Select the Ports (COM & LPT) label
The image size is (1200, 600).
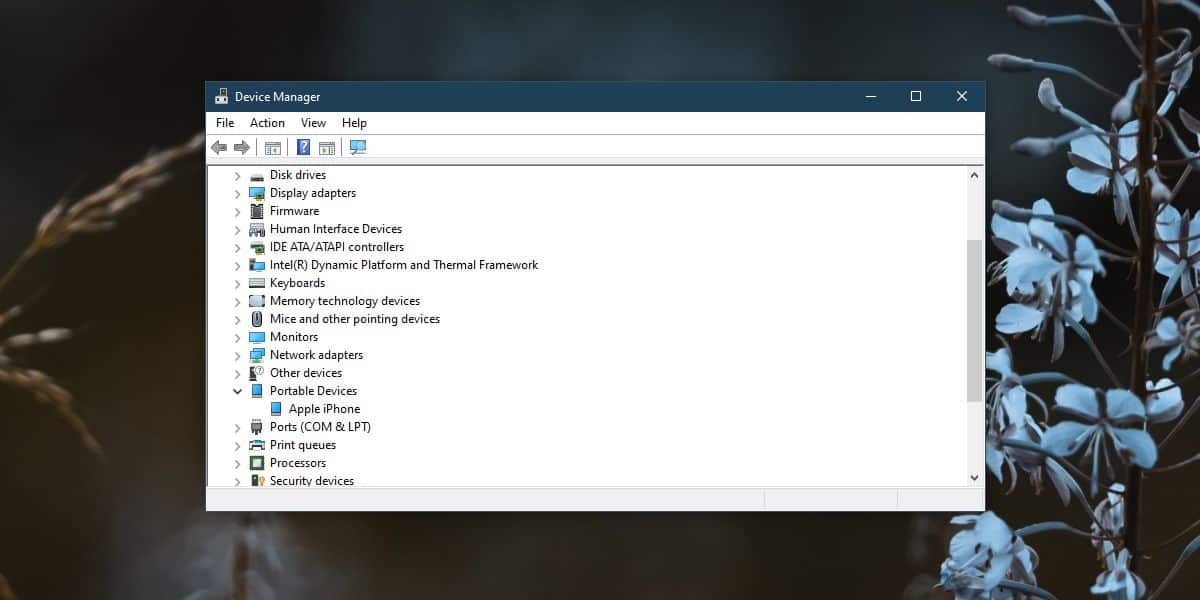pos(320,427)
